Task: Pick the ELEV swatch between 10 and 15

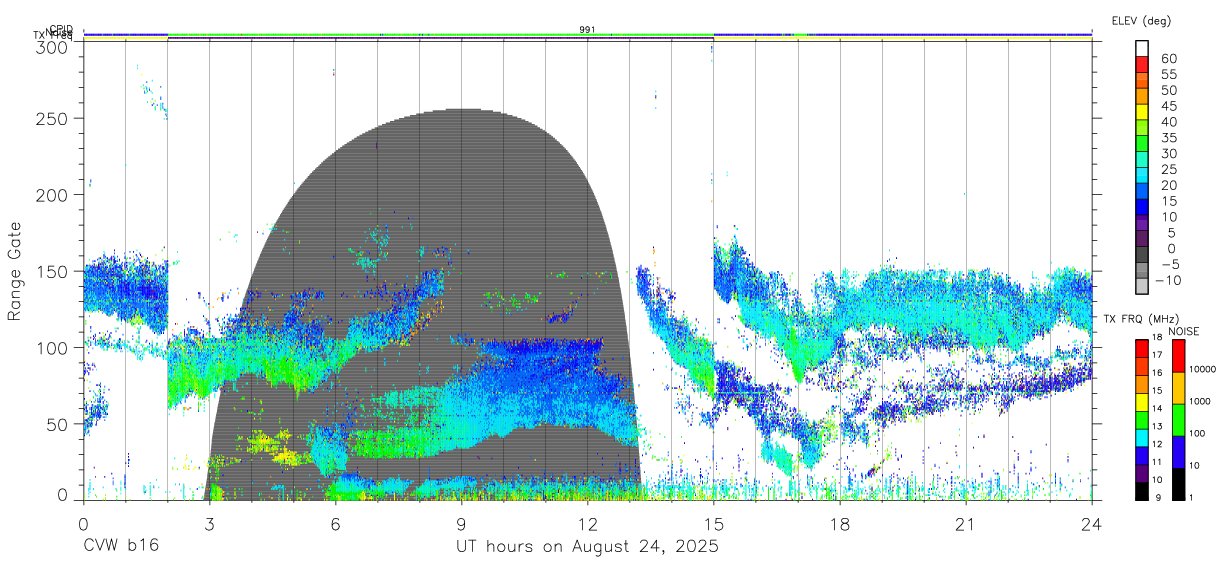Action: (x=1142, y=208)
